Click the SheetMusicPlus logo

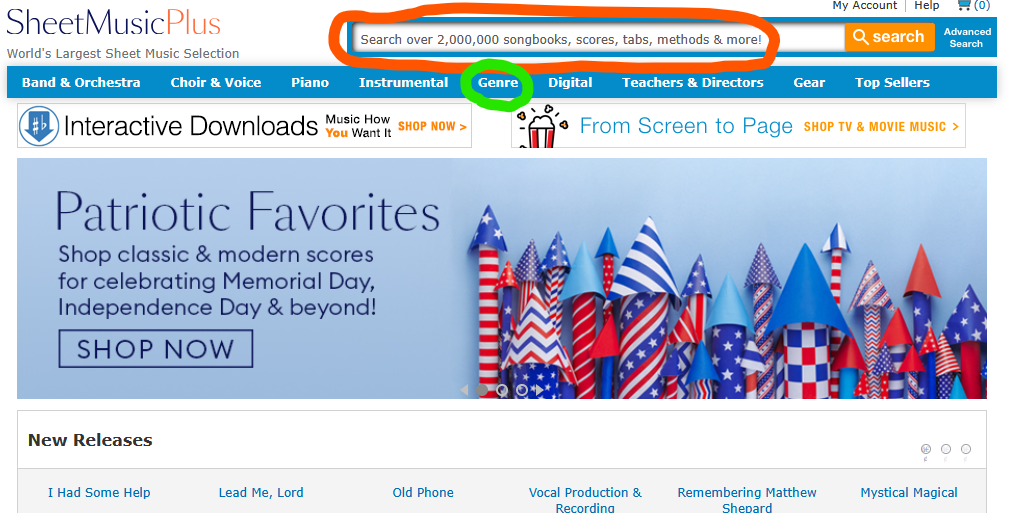pos(114,23)
